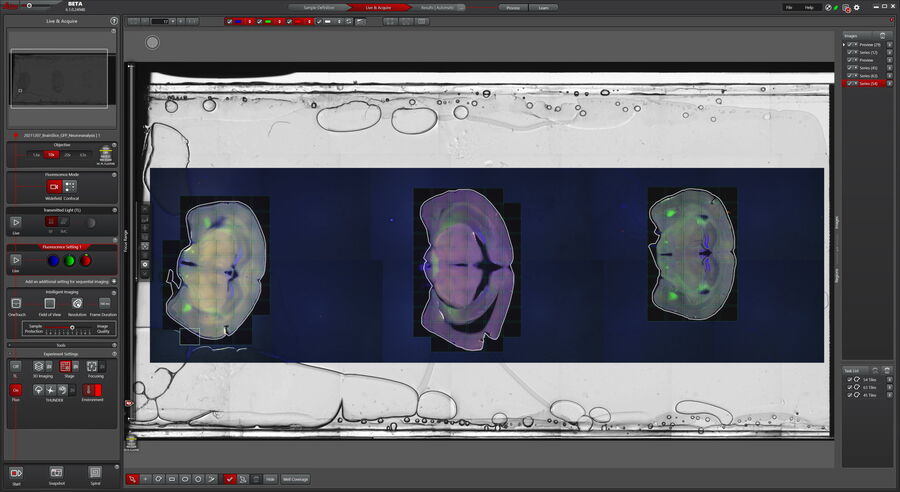900x492 pixels.
Task: Click the Stage experiment settings icon
Action: (66, 366)
